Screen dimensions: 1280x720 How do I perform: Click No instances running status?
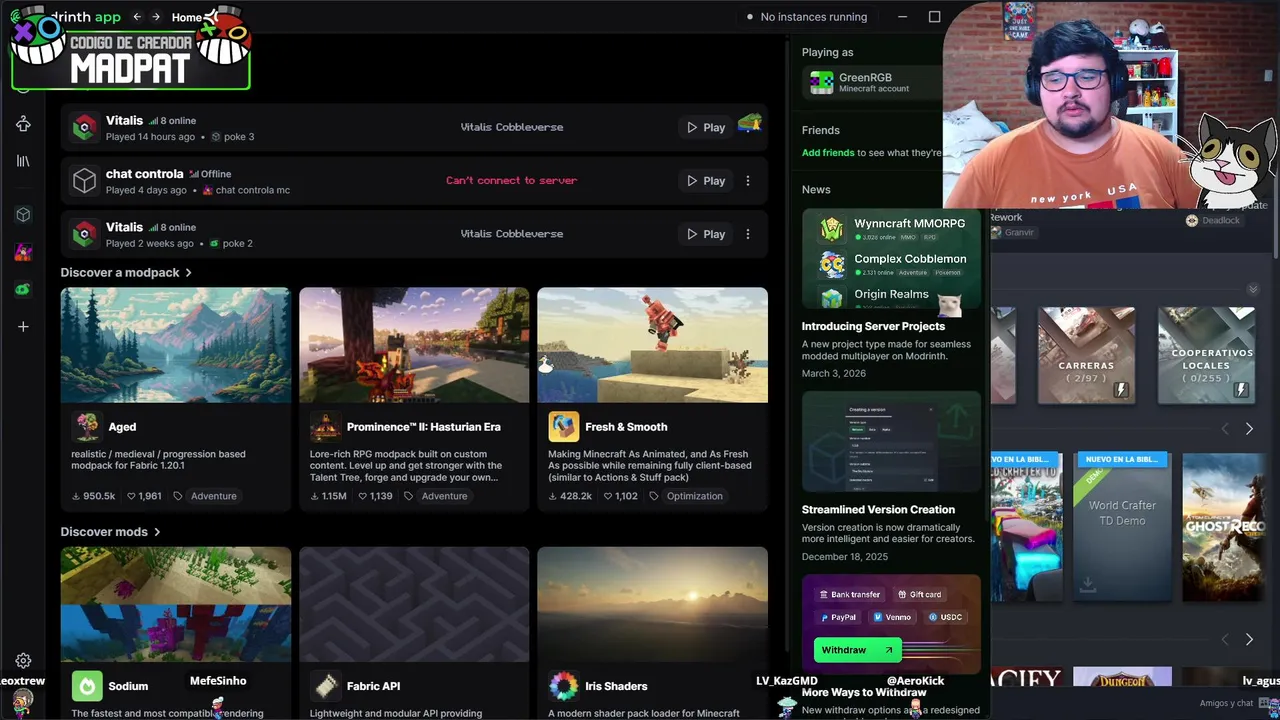point(806,17)
